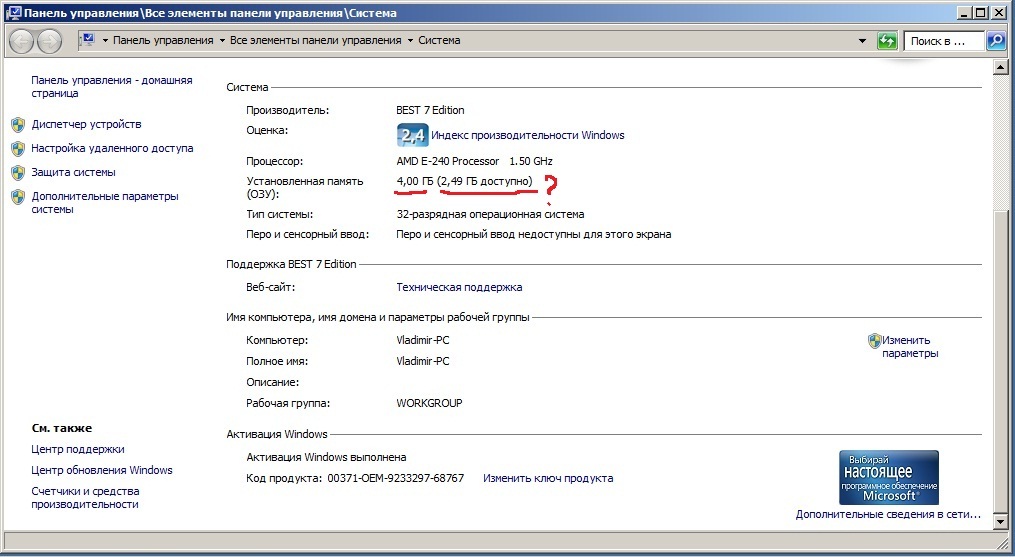Open the Техническая поддержка website link
1015x557 pixels.
coord(459,287)
